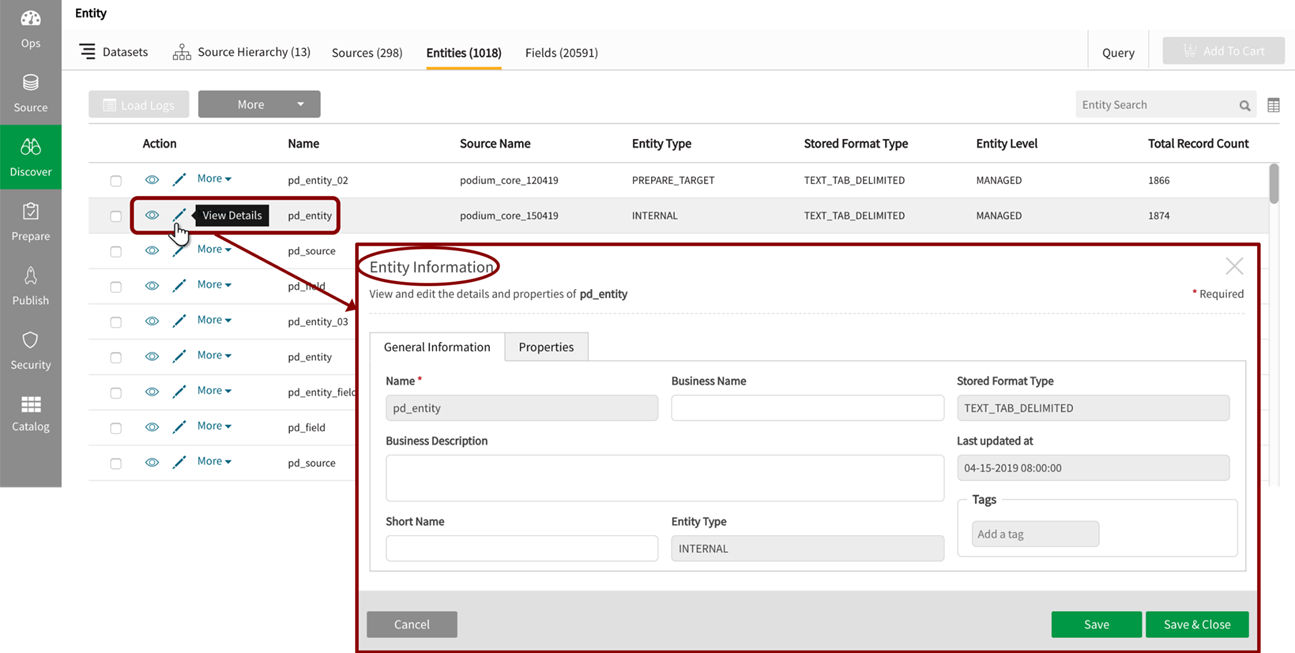Click the column chooser grid icon
Screen dimensions: 1295x653
click(x=1273, y=105)
